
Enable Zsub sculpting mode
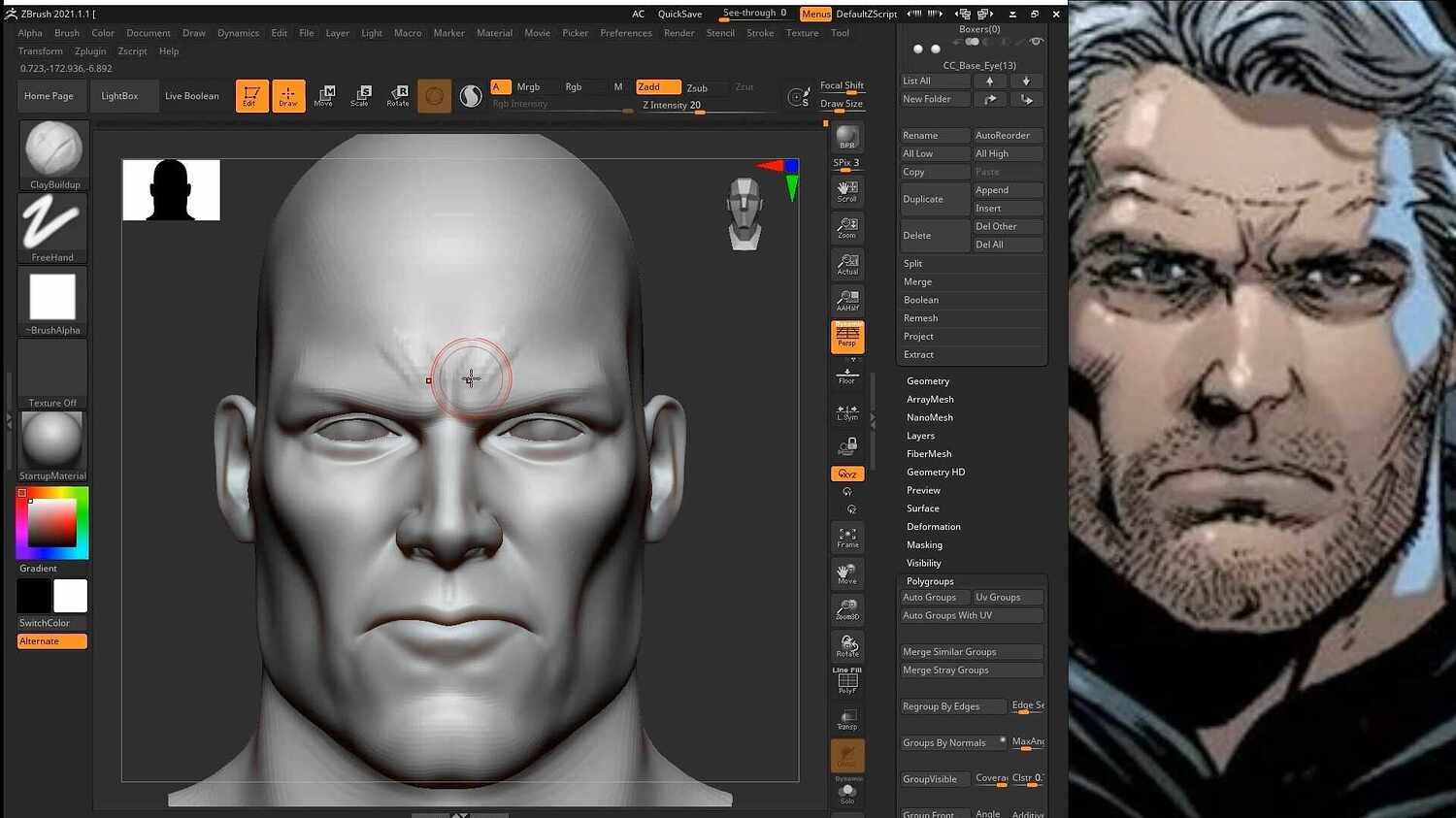(x=697, y=86)
